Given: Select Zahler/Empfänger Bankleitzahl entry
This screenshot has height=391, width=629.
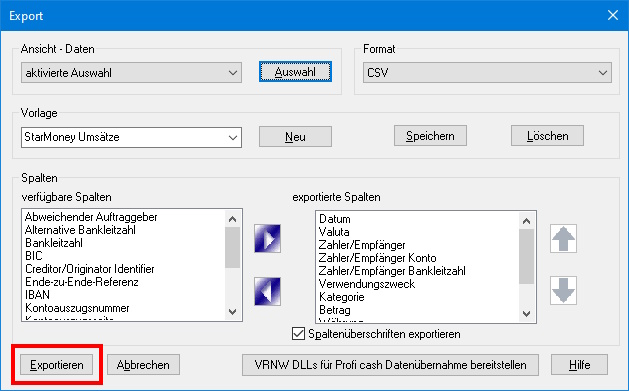Looking at the screenshot, I should click(392, 271).
